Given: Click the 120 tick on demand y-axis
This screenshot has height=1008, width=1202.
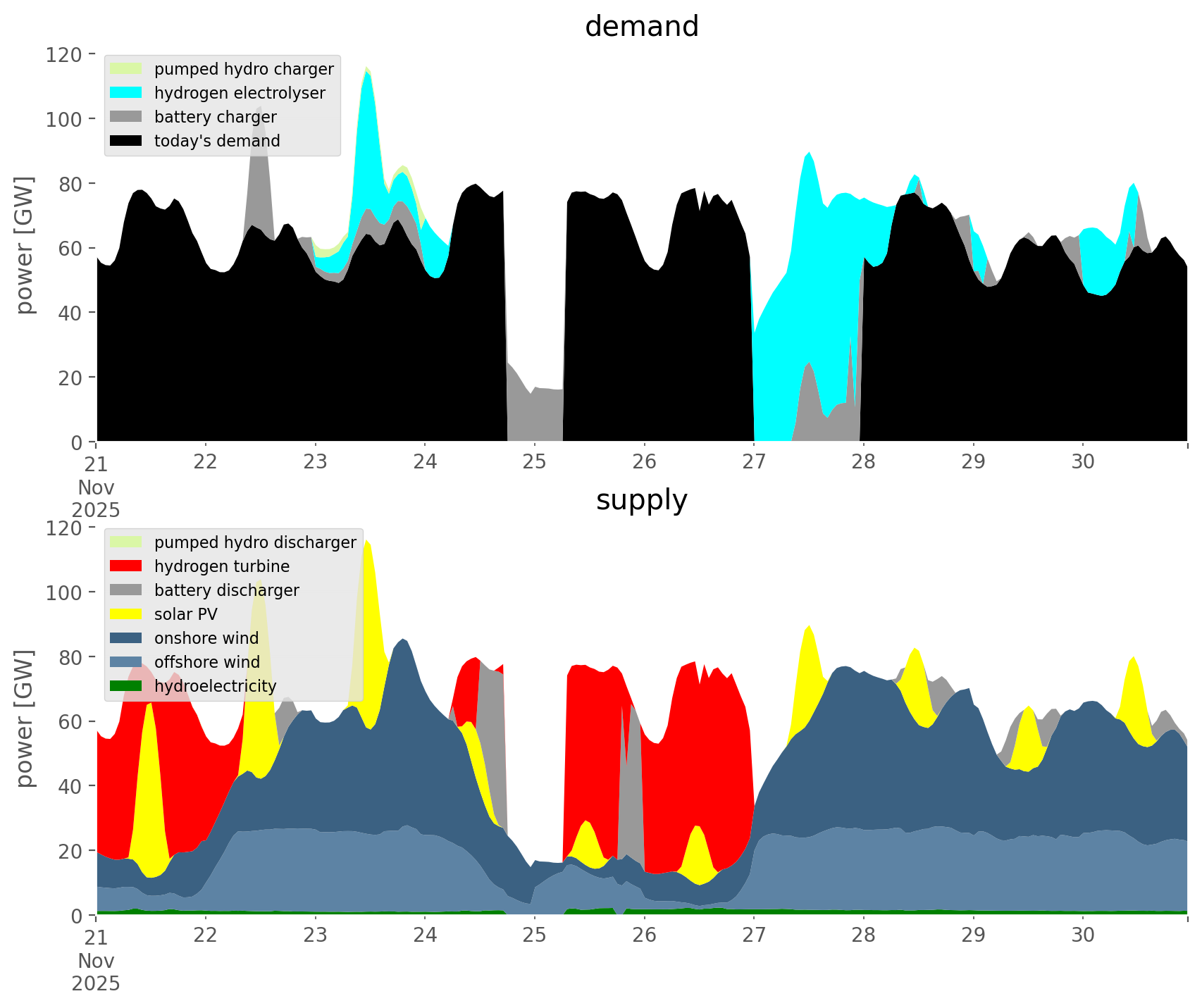Looking at the screenshot, I should click(65, 54).
